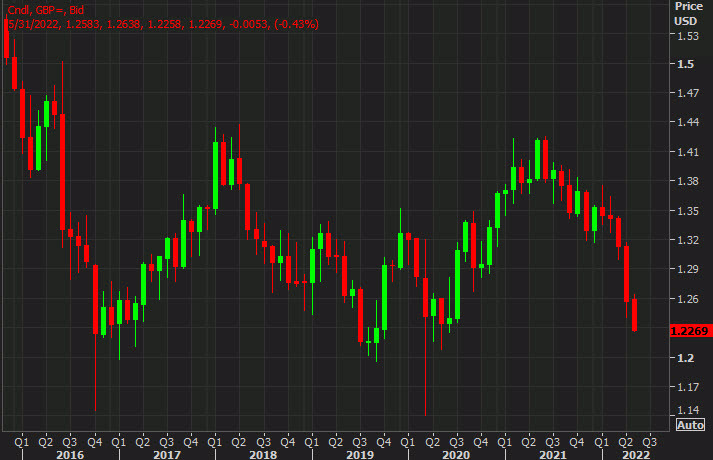This screenshot has width=713, height=460.
Task: Click the 2019 year label
Action: (x=360, y=455)
